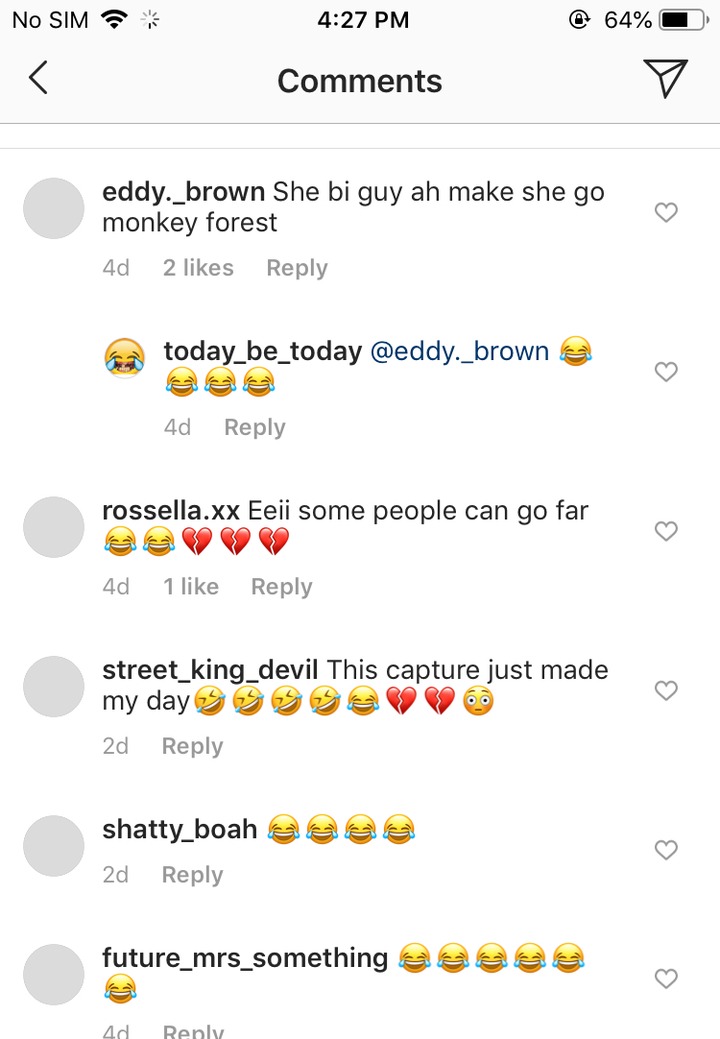Open today_be_today's laughing emoji avatar
The height and width of the screenshot is (1039, 720).
coord(125,357)
